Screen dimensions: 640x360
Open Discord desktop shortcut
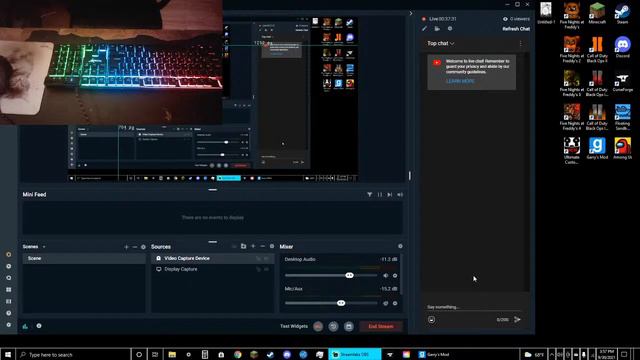[x=622, y=47]
